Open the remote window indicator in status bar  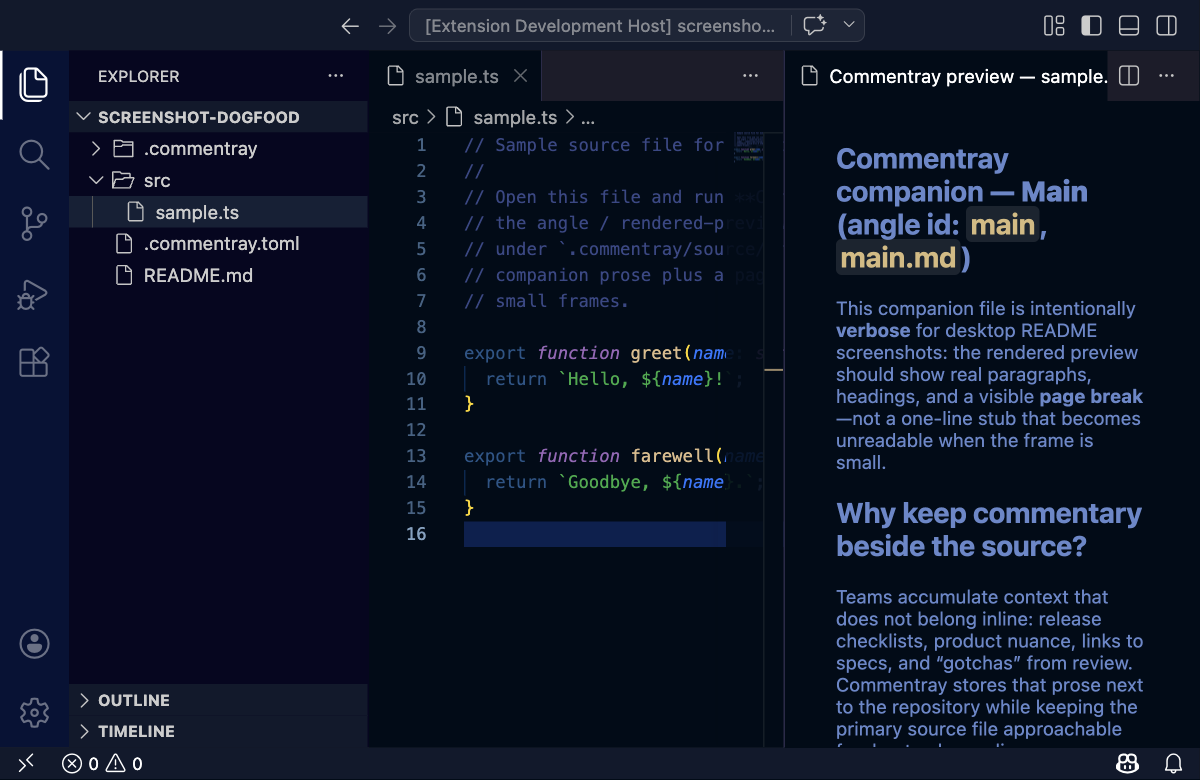pos(26,764)
